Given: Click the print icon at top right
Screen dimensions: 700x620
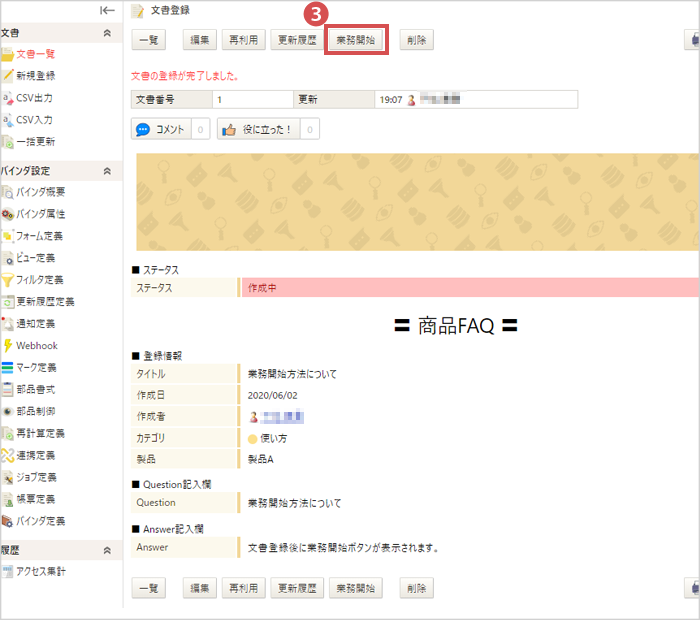Looking at the screenshot, I should coord(694,40).
